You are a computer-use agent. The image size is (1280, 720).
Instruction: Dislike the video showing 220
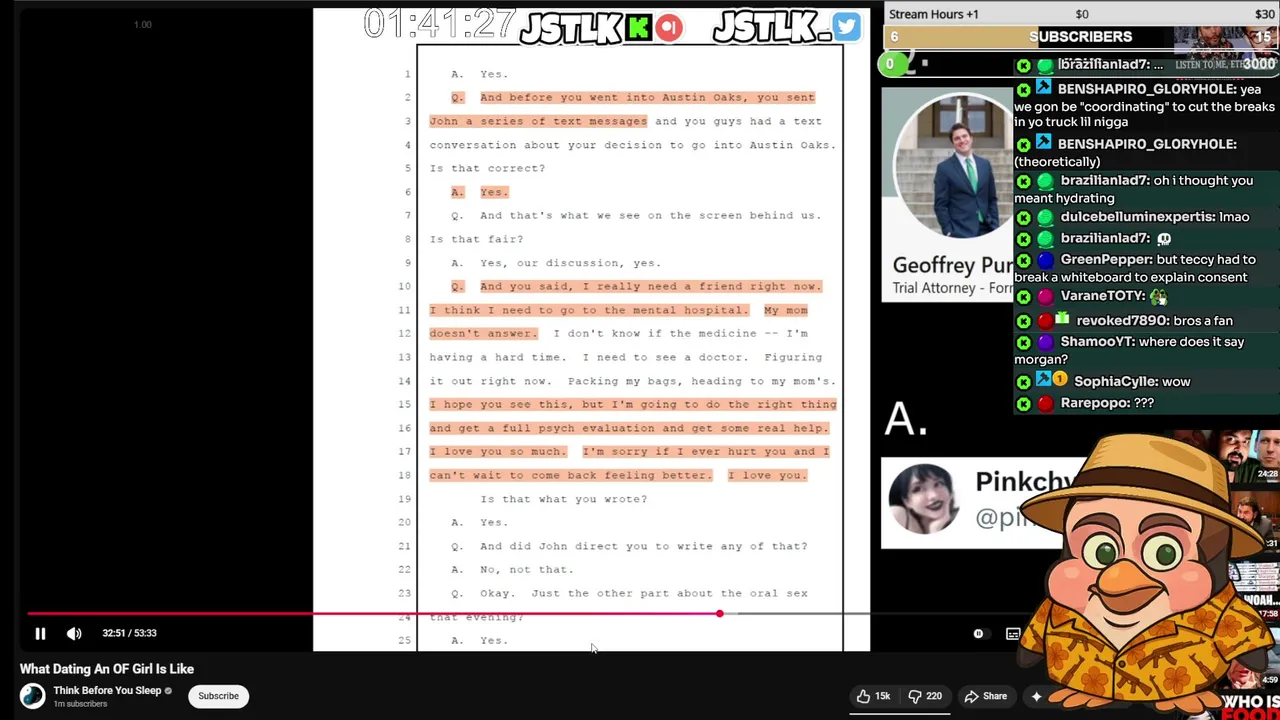pyautogui.click(x=925, y=696)
